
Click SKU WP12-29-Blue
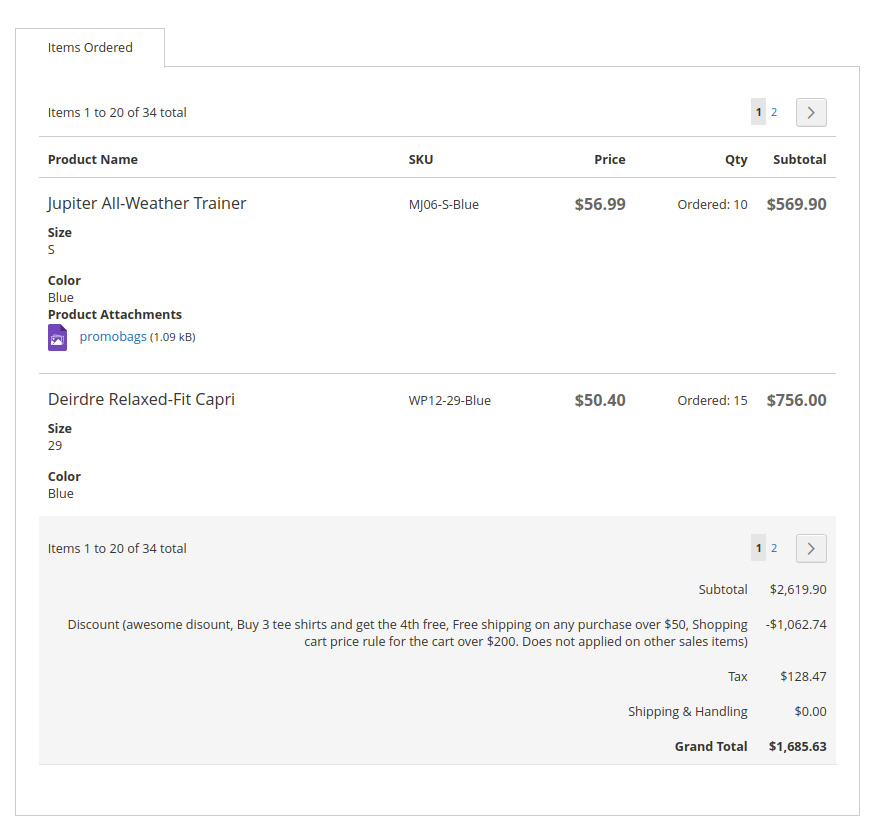449,400
